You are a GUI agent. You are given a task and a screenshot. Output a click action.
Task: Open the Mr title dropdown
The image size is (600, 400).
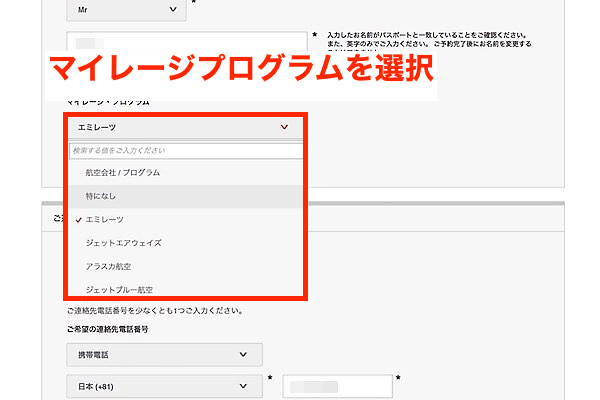[126, 10]
